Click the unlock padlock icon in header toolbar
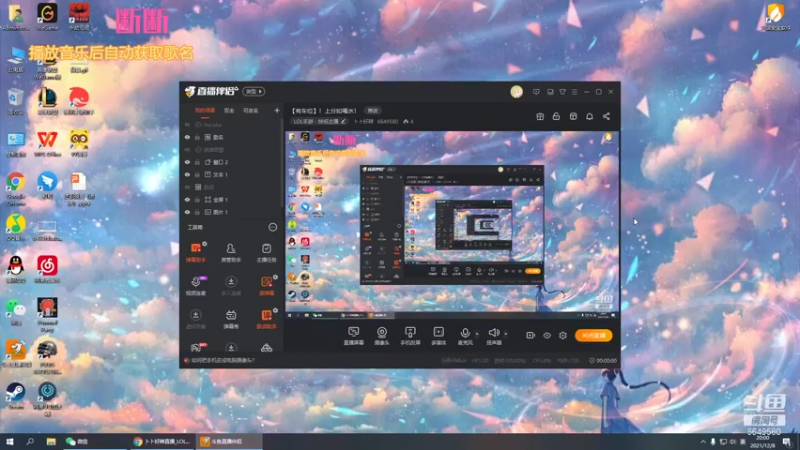 pos(556,116)
